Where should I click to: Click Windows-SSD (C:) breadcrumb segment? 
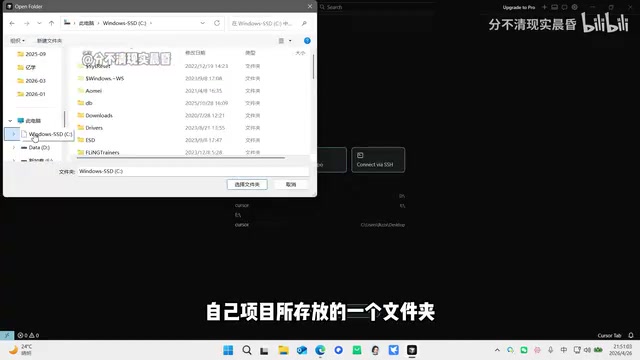click(124, 23)
